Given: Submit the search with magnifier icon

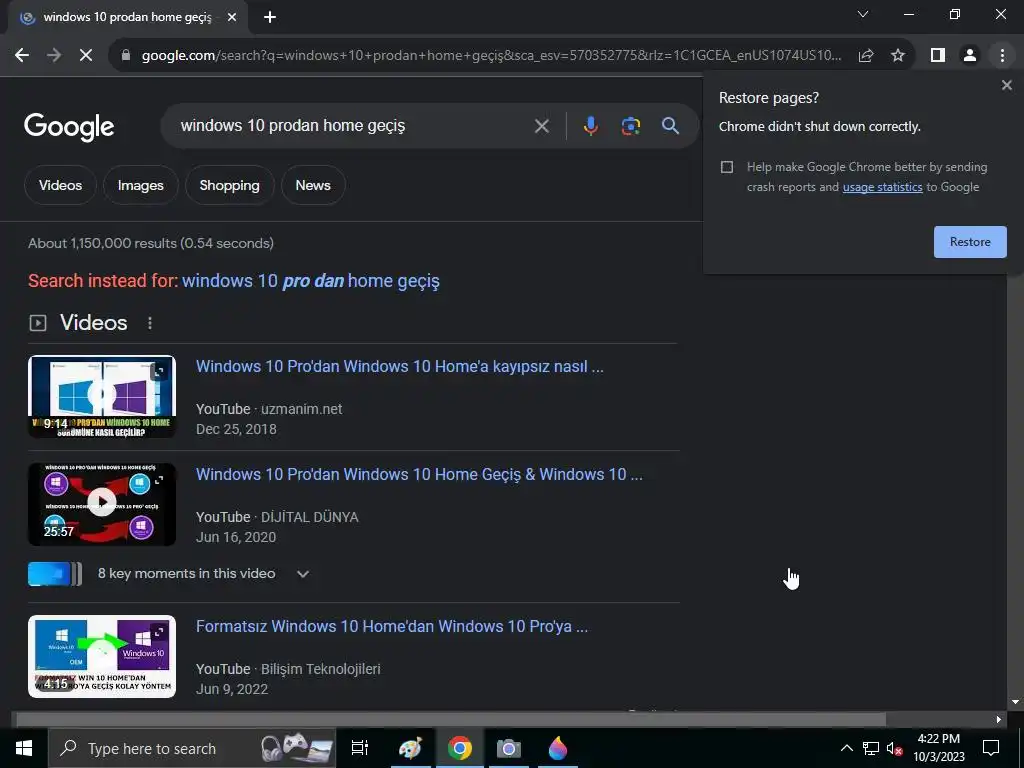Looking at the screenshot, I should pos(670,126).
